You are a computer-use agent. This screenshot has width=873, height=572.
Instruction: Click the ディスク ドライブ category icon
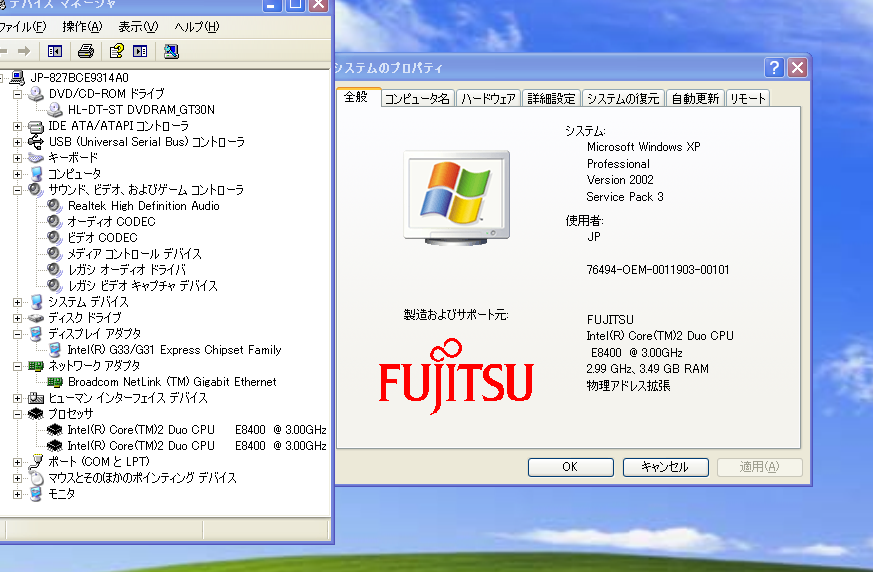point(36,318)
